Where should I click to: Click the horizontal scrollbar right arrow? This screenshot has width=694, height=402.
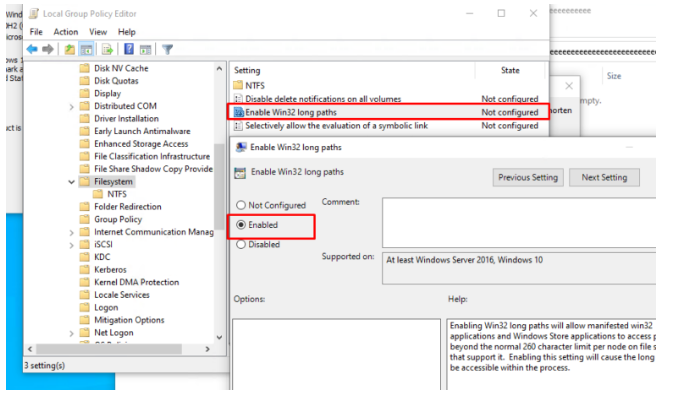pos(207,349)
